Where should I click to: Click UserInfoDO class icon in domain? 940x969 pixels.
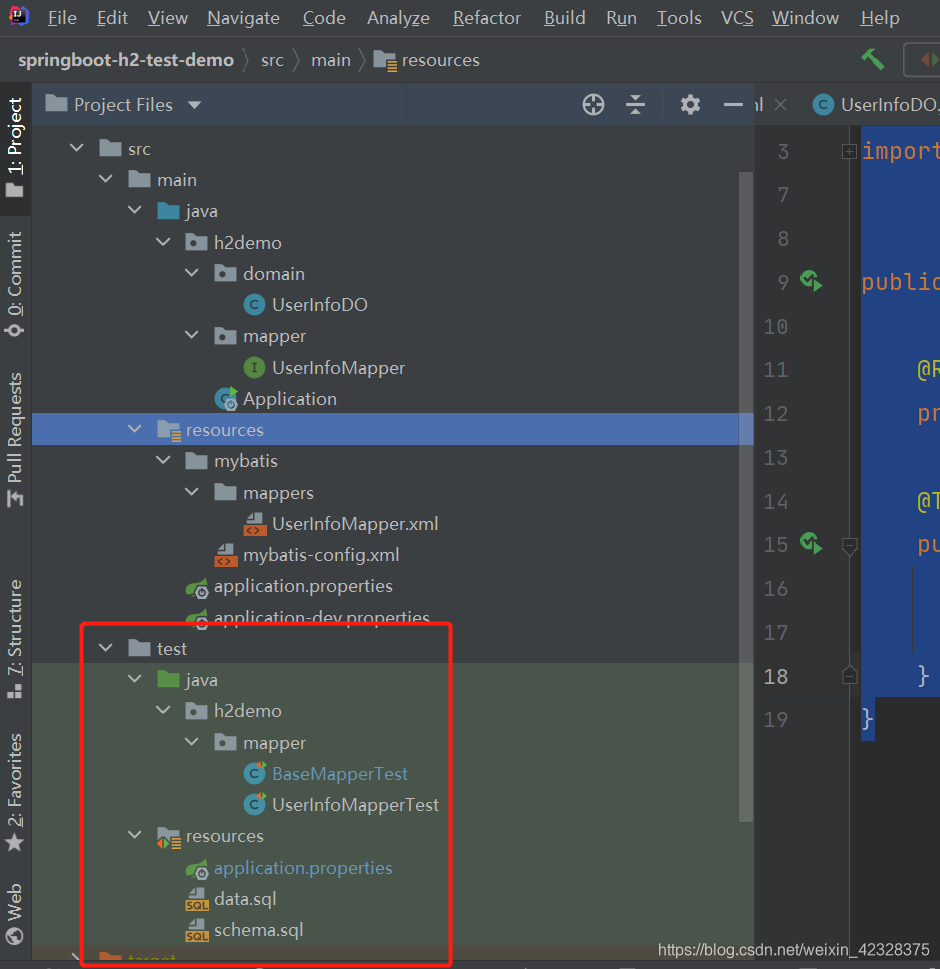click(x=254, y=305)
